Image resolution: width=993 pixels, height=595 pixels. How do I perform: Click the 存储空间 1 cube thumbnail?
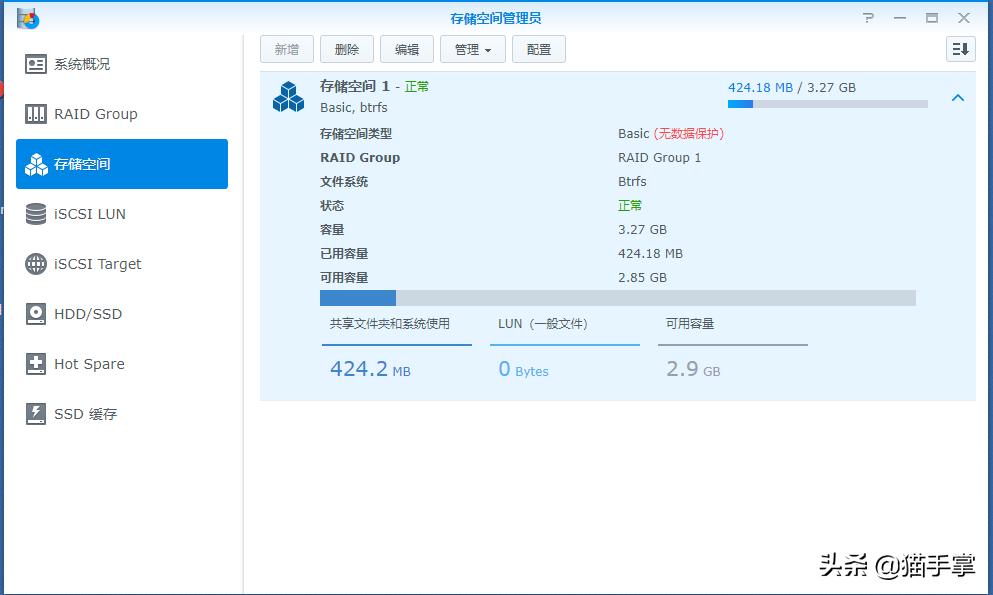click(287, 95)
